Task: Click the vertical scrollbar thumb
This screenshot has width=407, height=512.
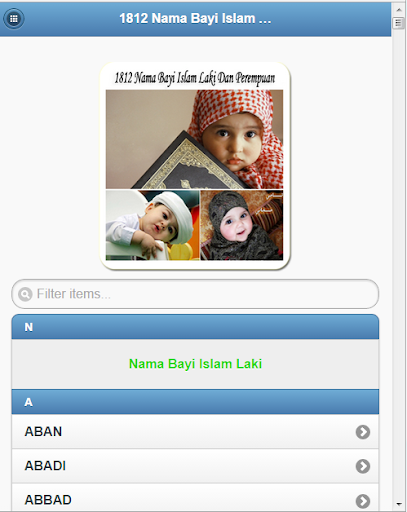Action: [398, 23]
